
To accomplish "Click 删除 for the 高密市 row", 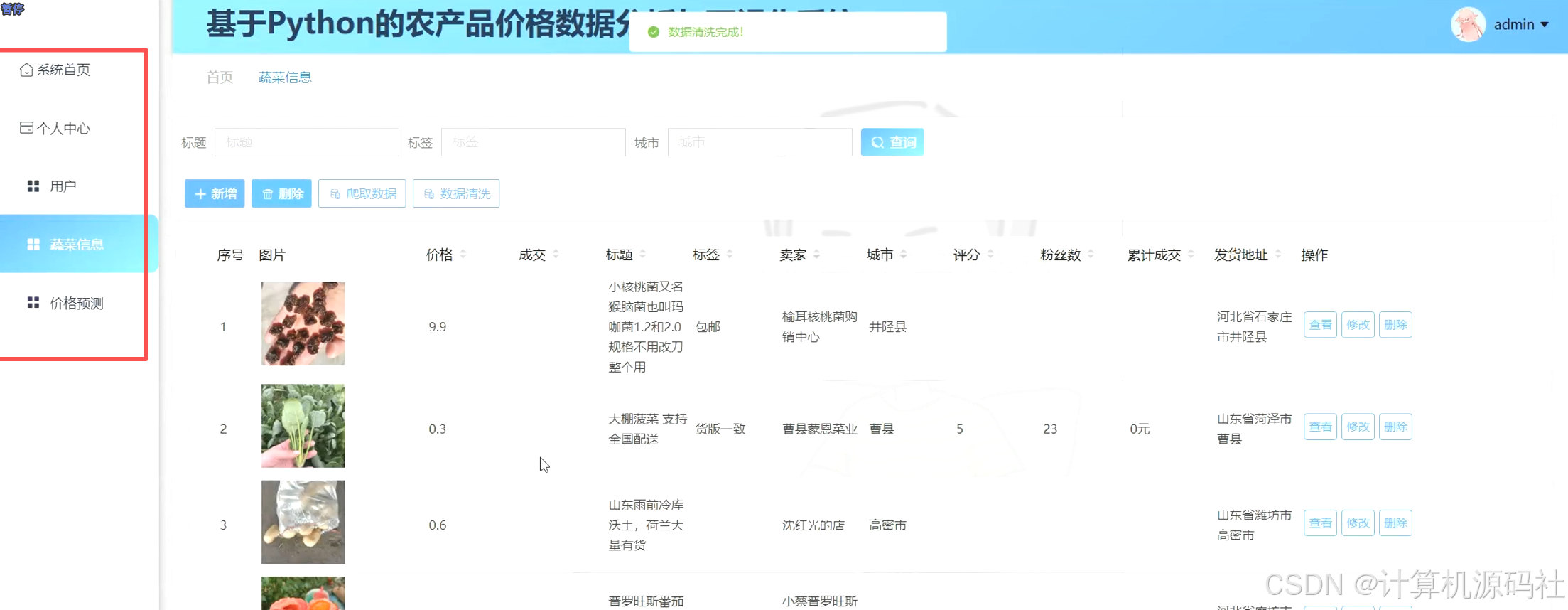I will 1395,523.
